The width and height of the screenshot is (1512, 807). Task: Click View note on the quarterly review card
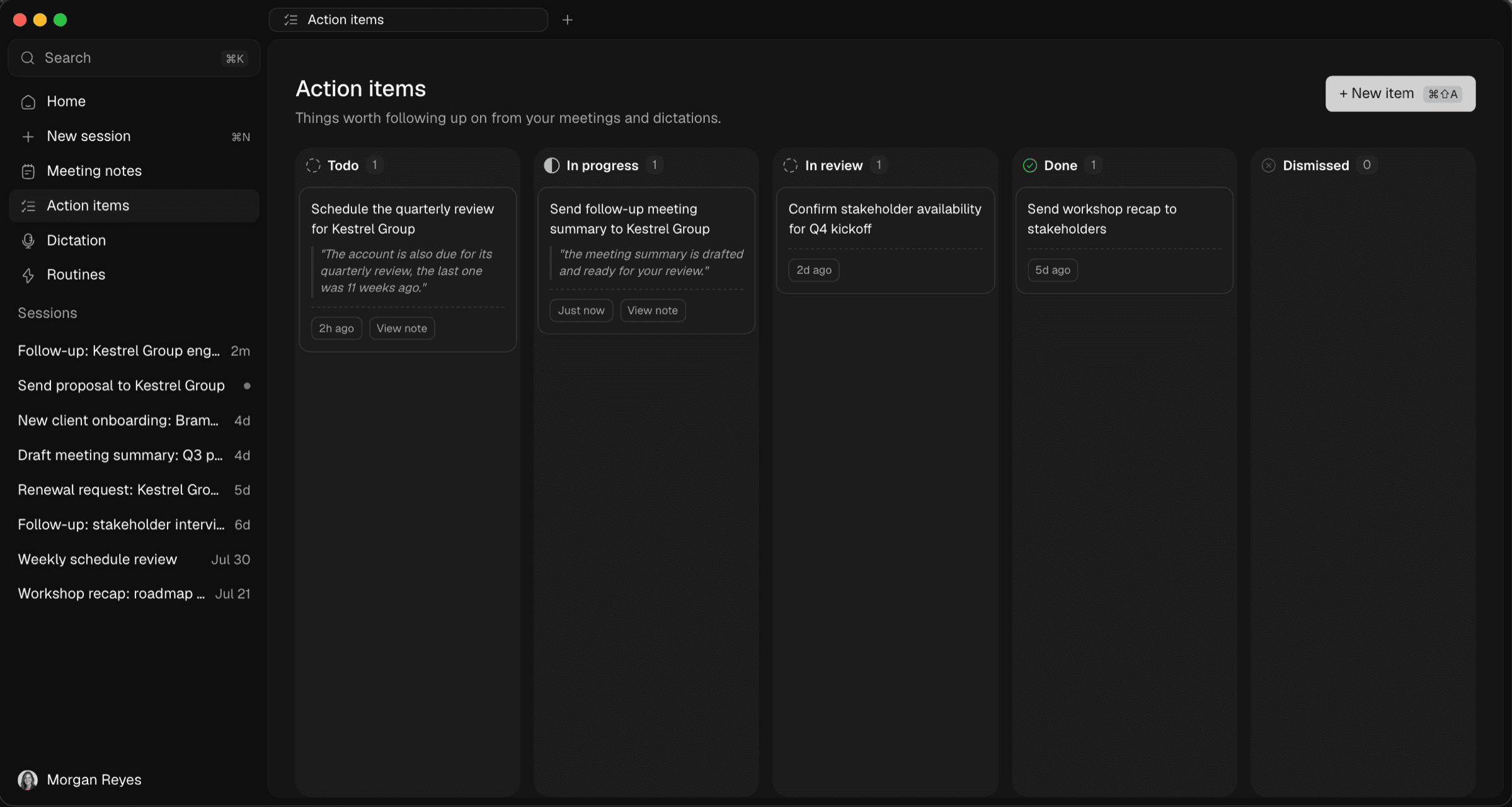[402, 328]
